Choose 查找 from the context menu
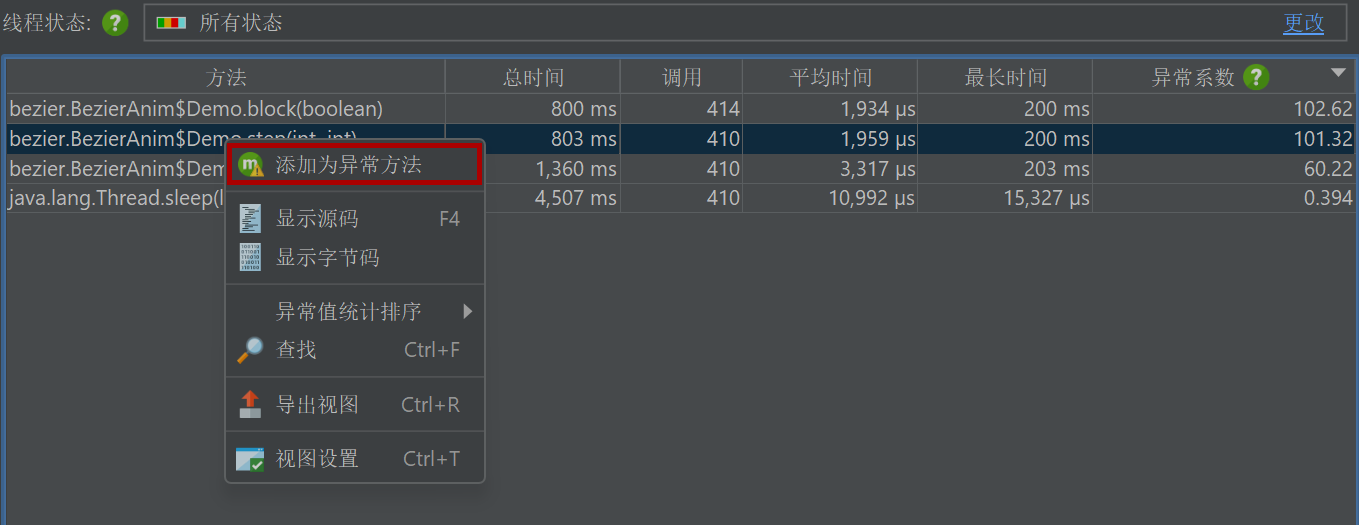1359x525 pixels. click(355, 350)
